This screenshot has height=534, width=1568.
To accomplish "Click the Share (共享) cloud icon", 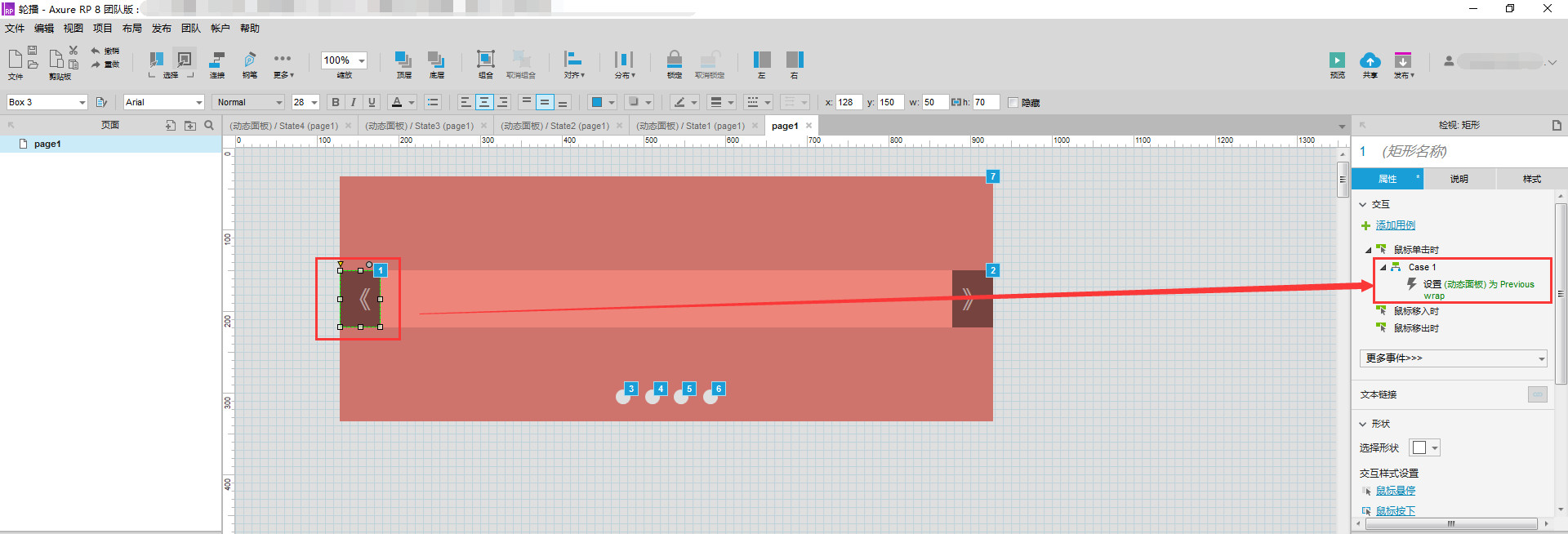I will click(x=1370, y=60).
